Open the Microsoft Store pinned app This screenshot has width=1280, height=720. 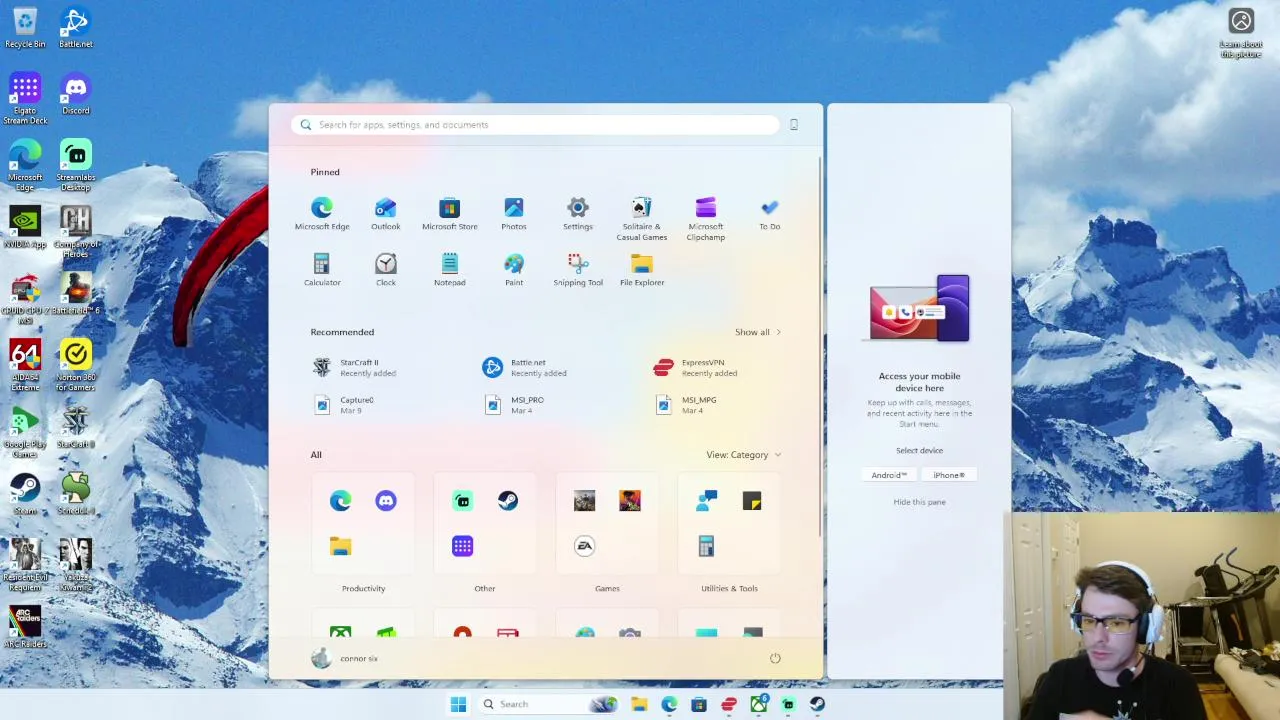coord(450,214)
